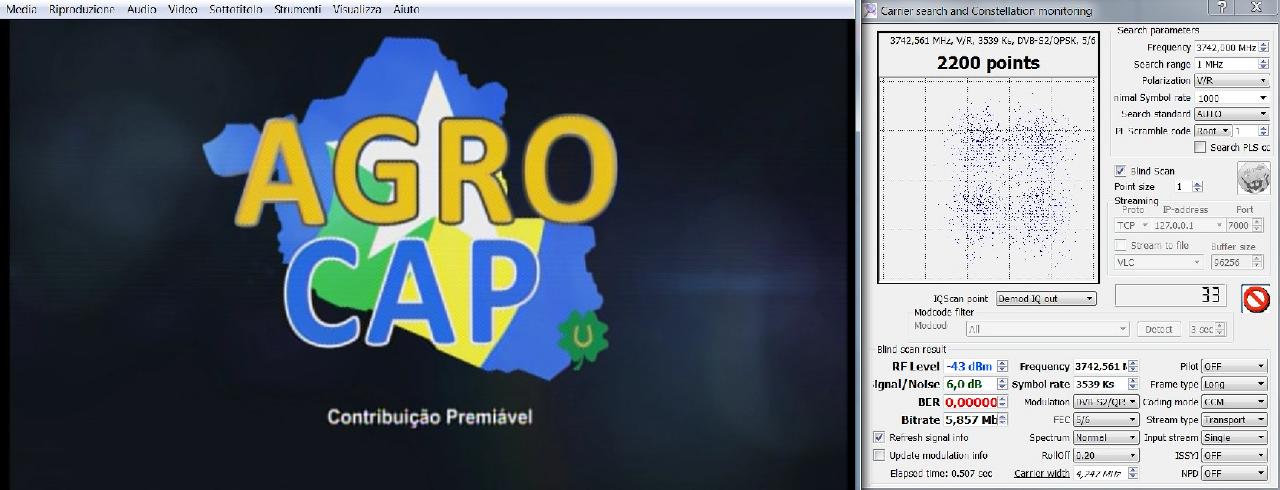This screenshot has height=490, width=1280.
Task: Open the Visualizza menu
Action: 357,9
